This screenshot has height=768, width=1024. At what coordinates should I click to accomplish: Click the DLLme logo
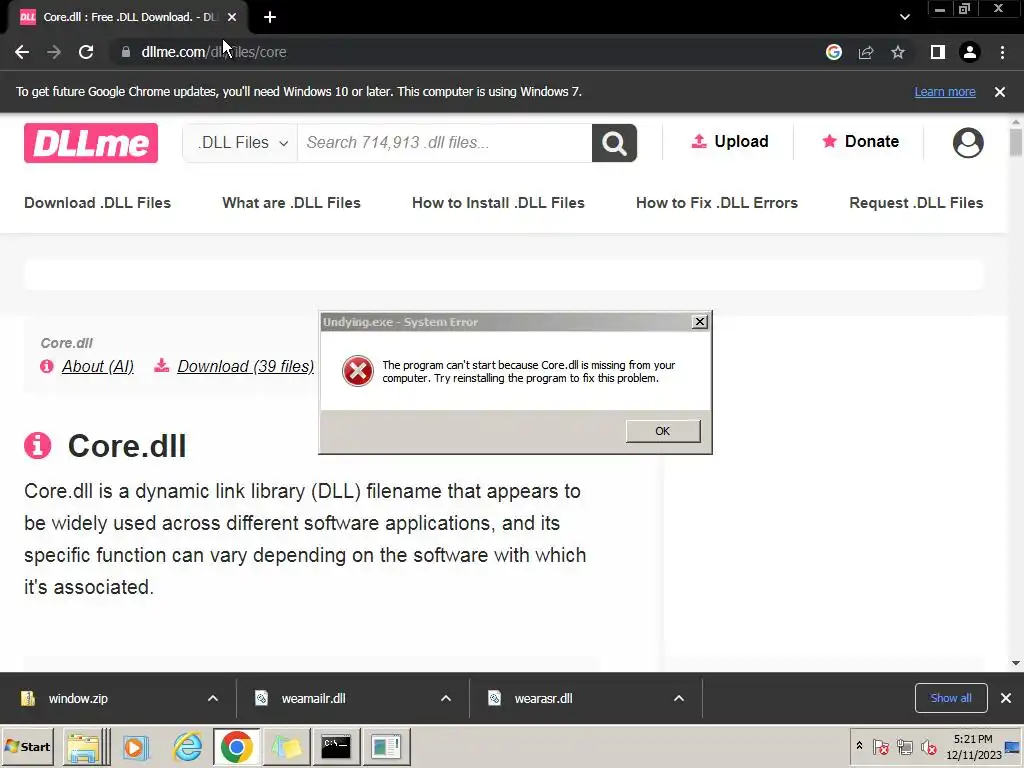[x=91, y=142]
